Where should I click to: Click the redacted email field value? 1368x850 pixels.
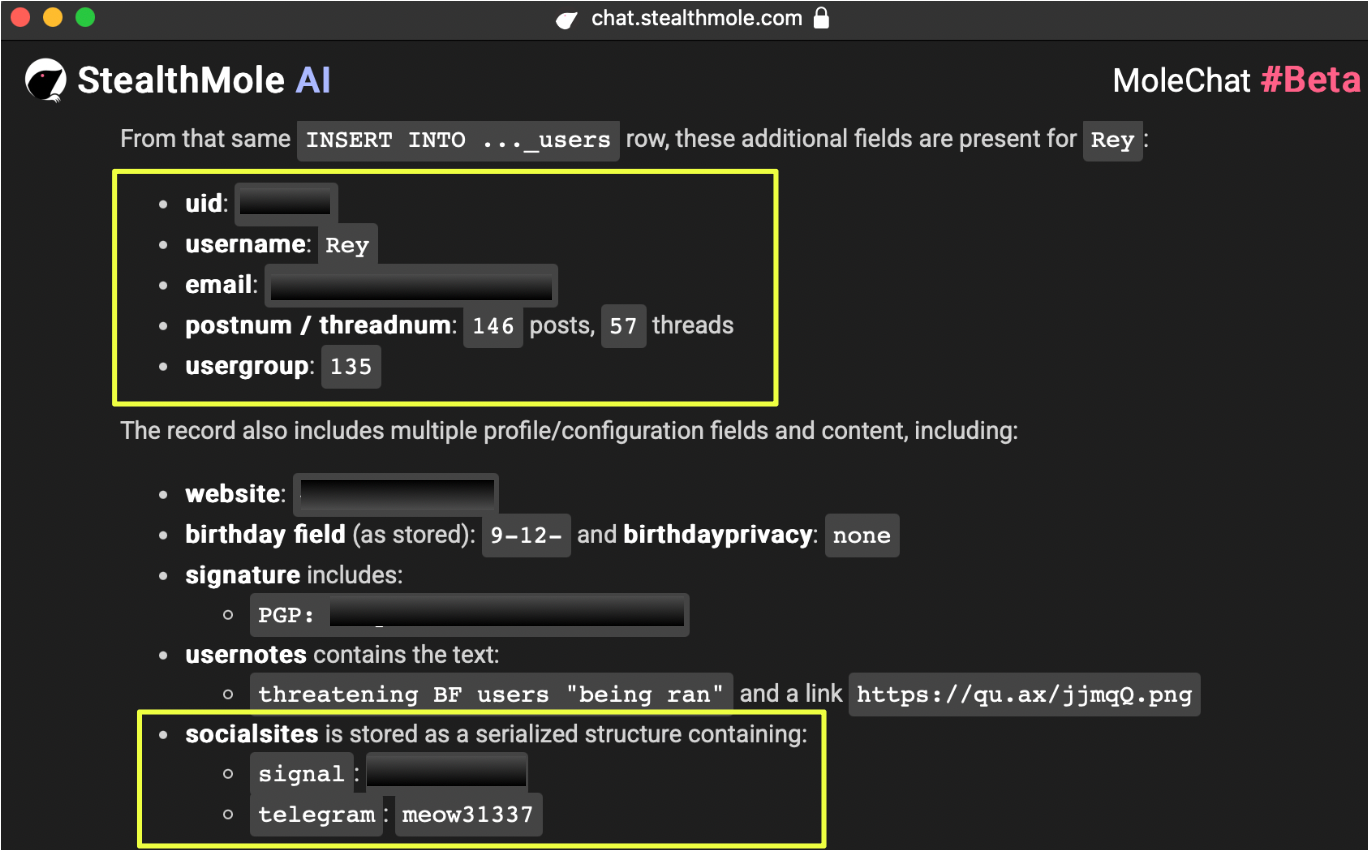[411, 286]
